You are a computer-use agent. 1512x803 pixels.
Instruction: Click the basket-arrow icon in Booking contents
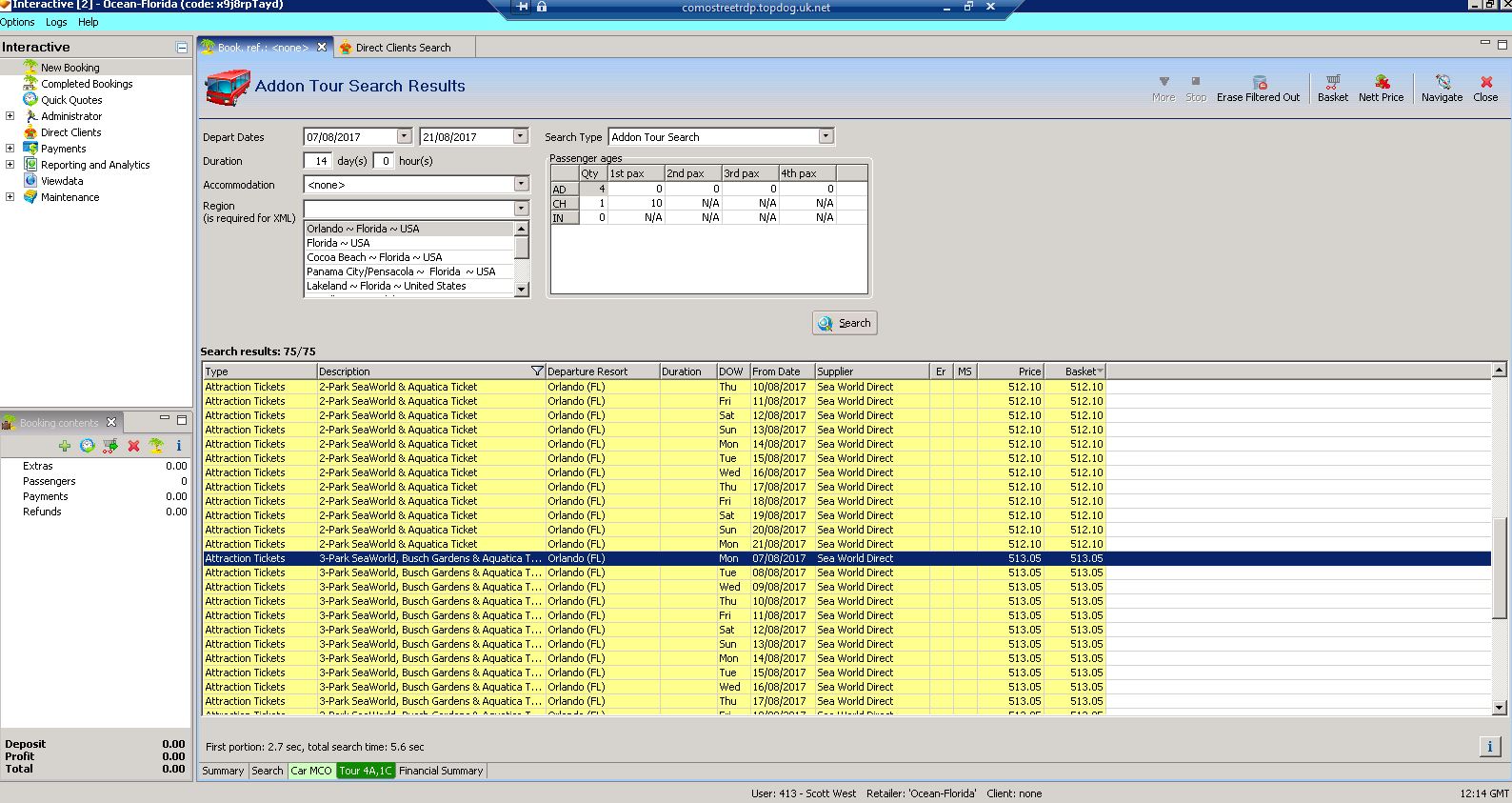point(110,446)
